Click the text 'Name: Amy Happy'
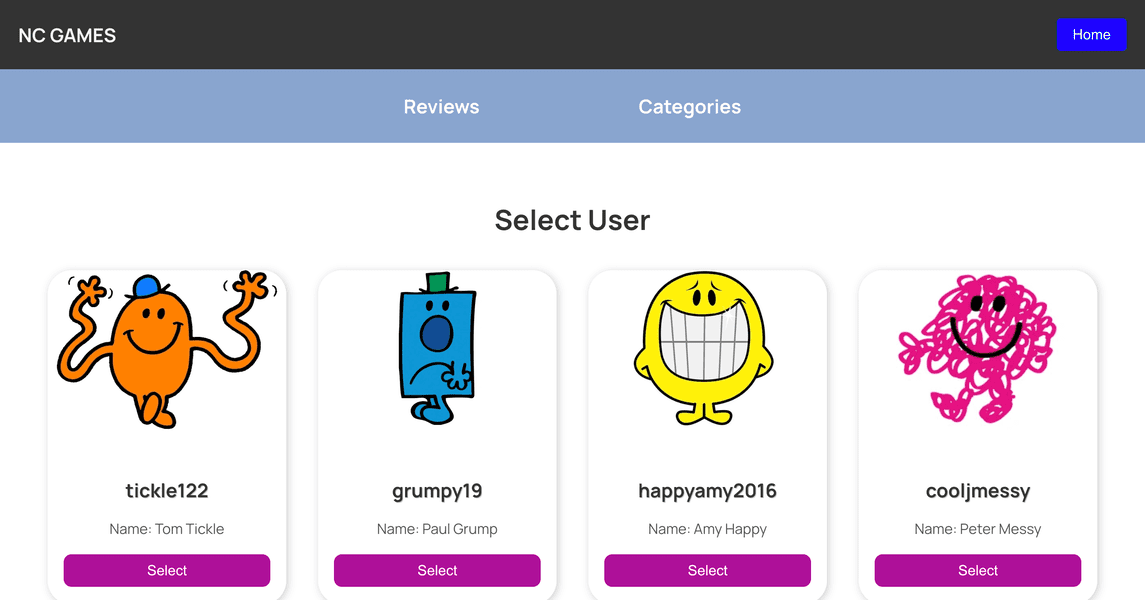This screenshot has width=1145, height=600. tap(707, 528)
